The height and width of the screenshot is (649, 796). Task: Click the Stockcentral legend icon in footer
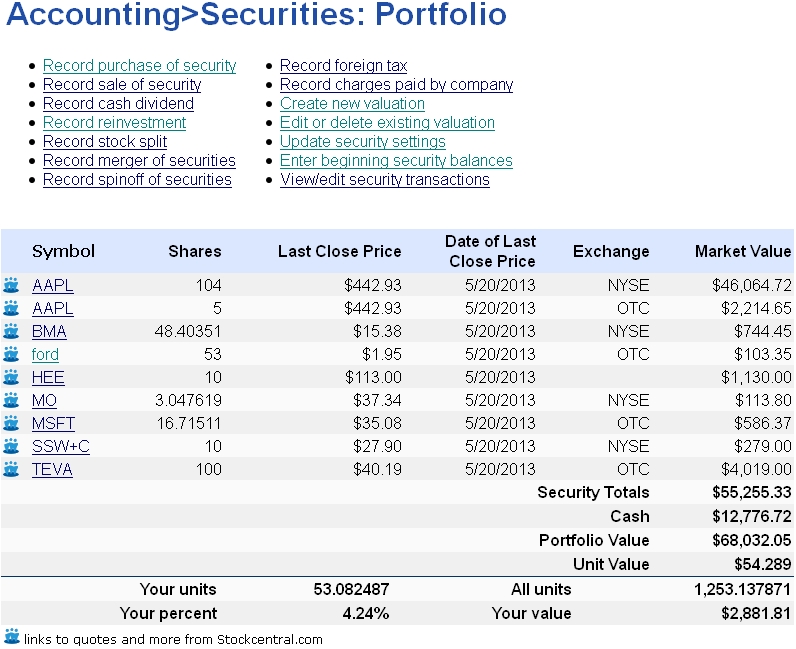click(x=11, y=637)
